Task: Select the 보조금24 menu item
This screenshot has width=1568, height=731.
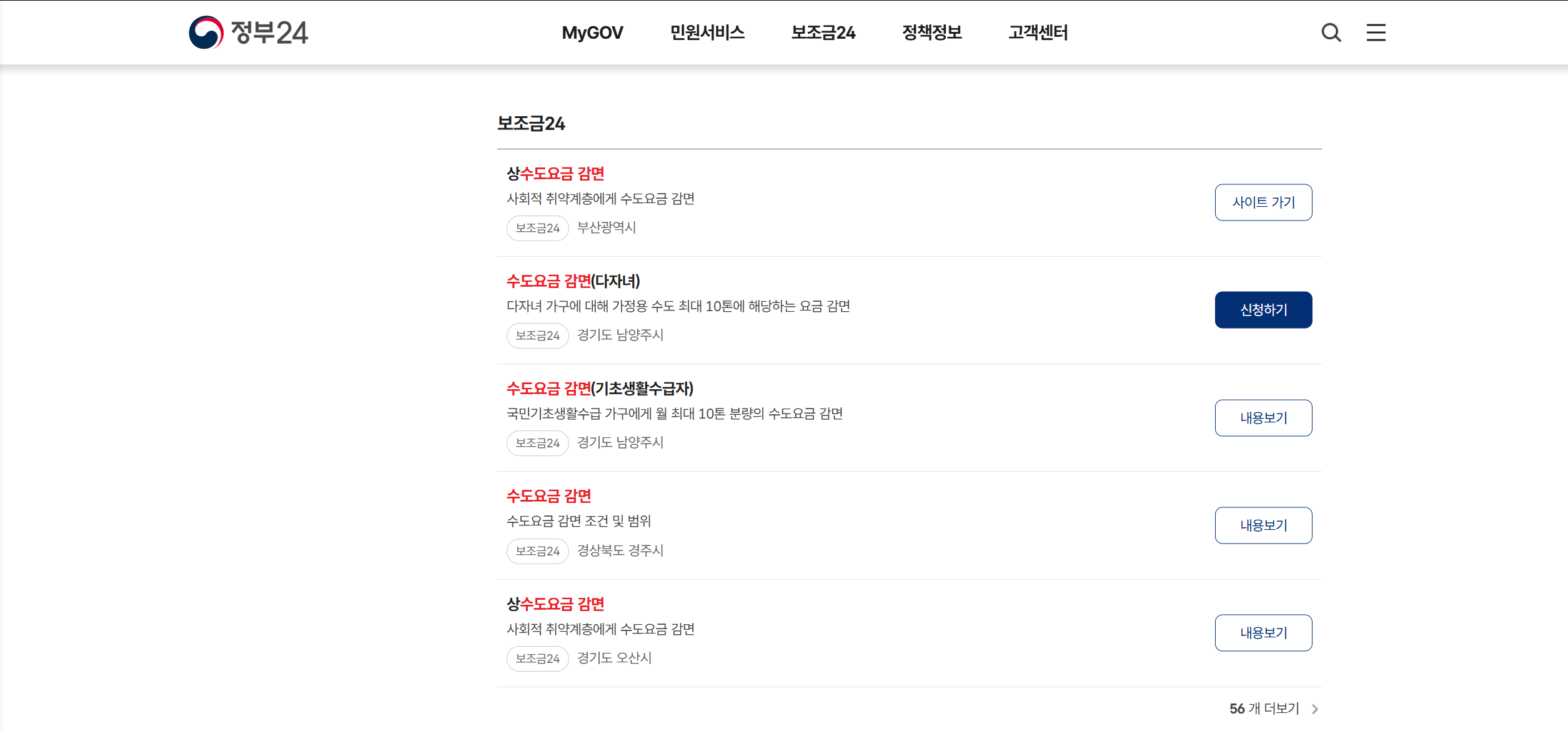Action: click(823, 32)
